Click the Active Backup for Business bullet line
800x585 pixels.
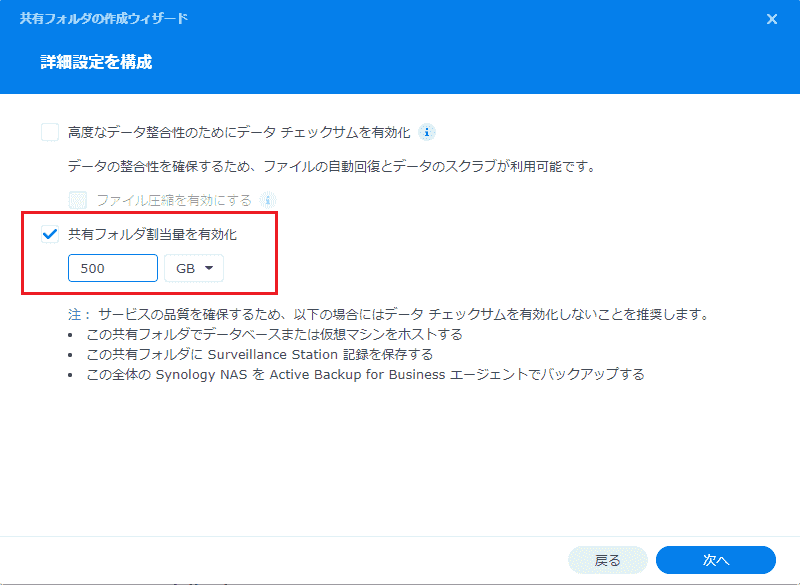point(365,375)
